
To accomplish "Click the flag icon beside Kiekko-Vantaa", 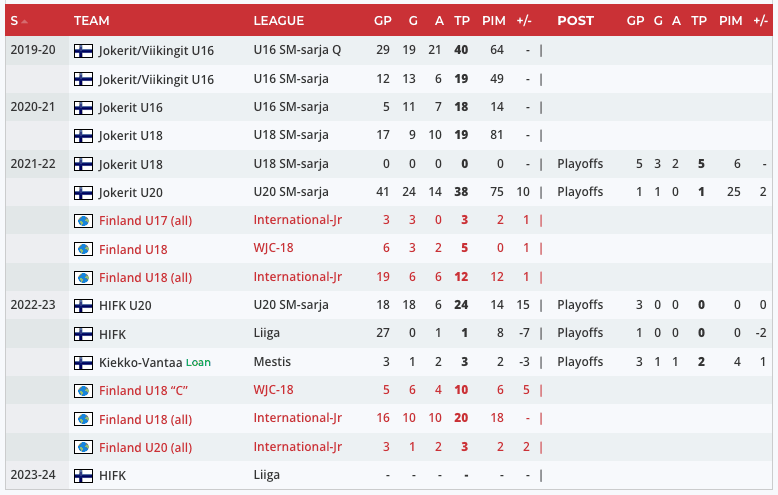I will pyautogui.click(x=84, y=362).
